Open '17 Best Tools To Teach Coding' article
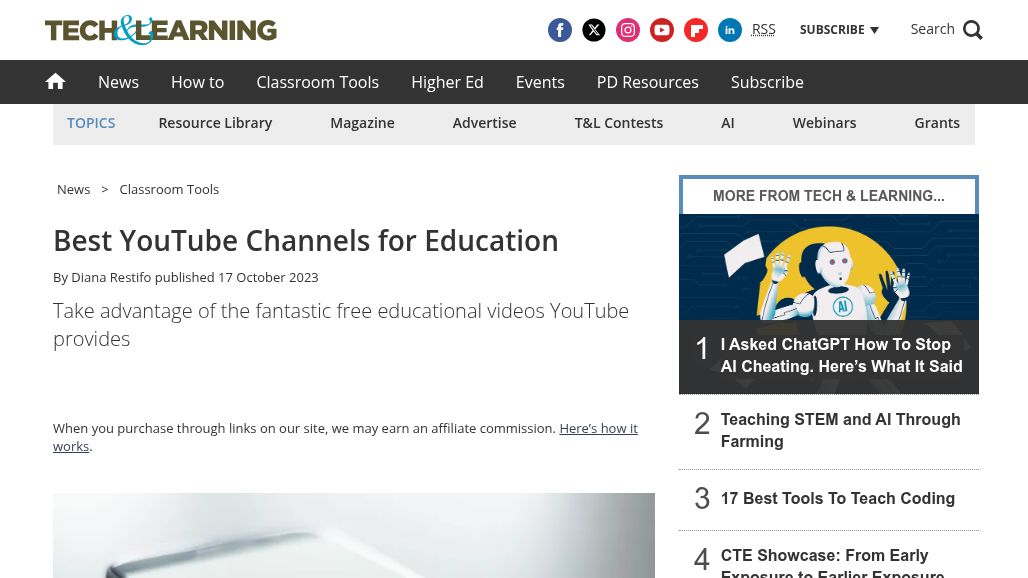1028x578 pixels. (837, 498)
